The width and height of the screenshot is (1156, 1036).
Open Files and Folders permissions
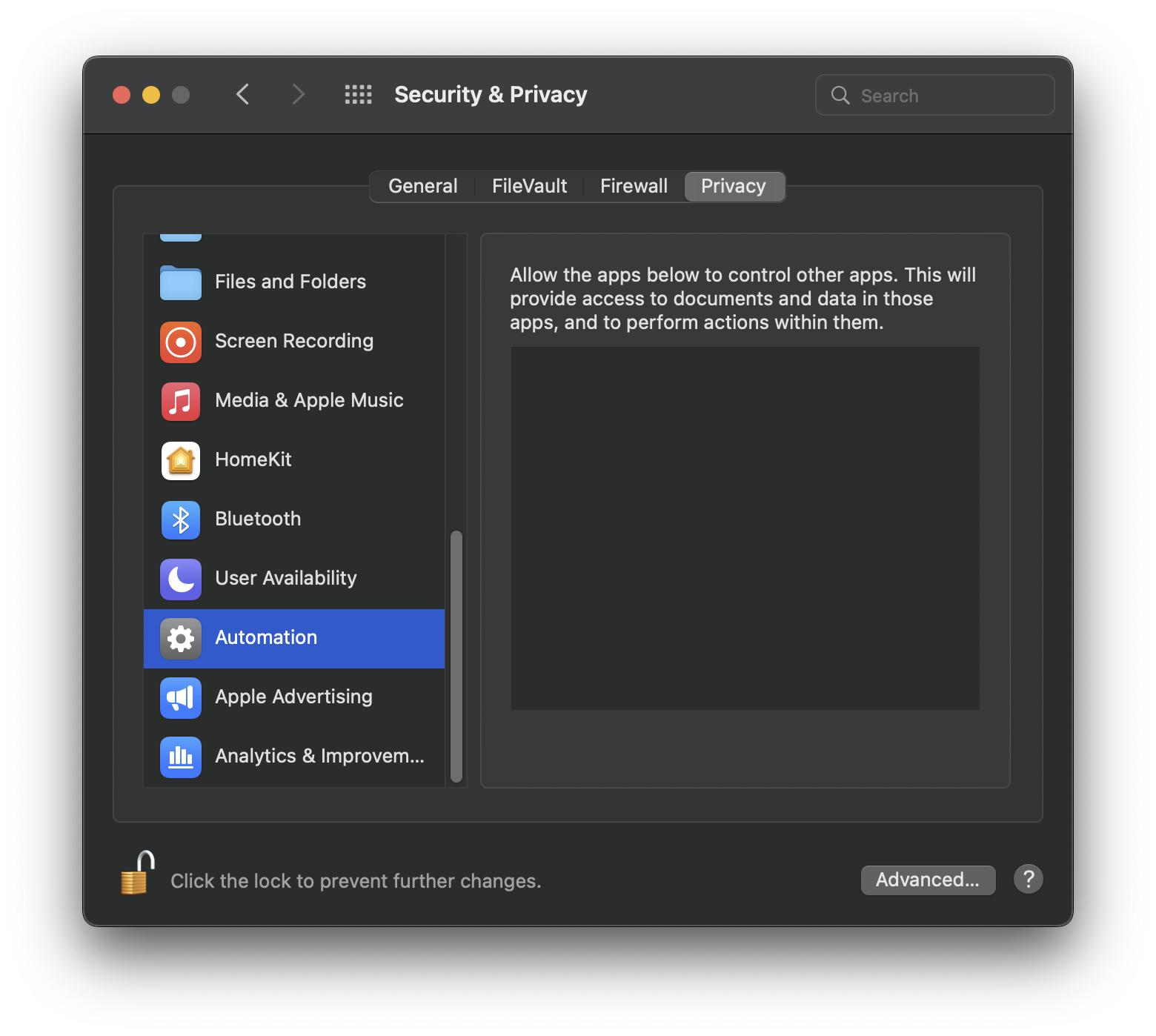coord(290,282)
